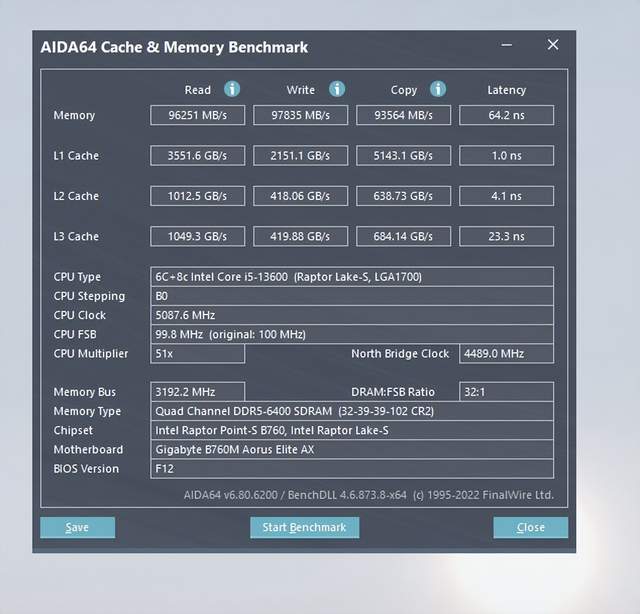640x614 pixels.
Task: Select the Memory latency 64.2 ns
Action: (507, 115)
